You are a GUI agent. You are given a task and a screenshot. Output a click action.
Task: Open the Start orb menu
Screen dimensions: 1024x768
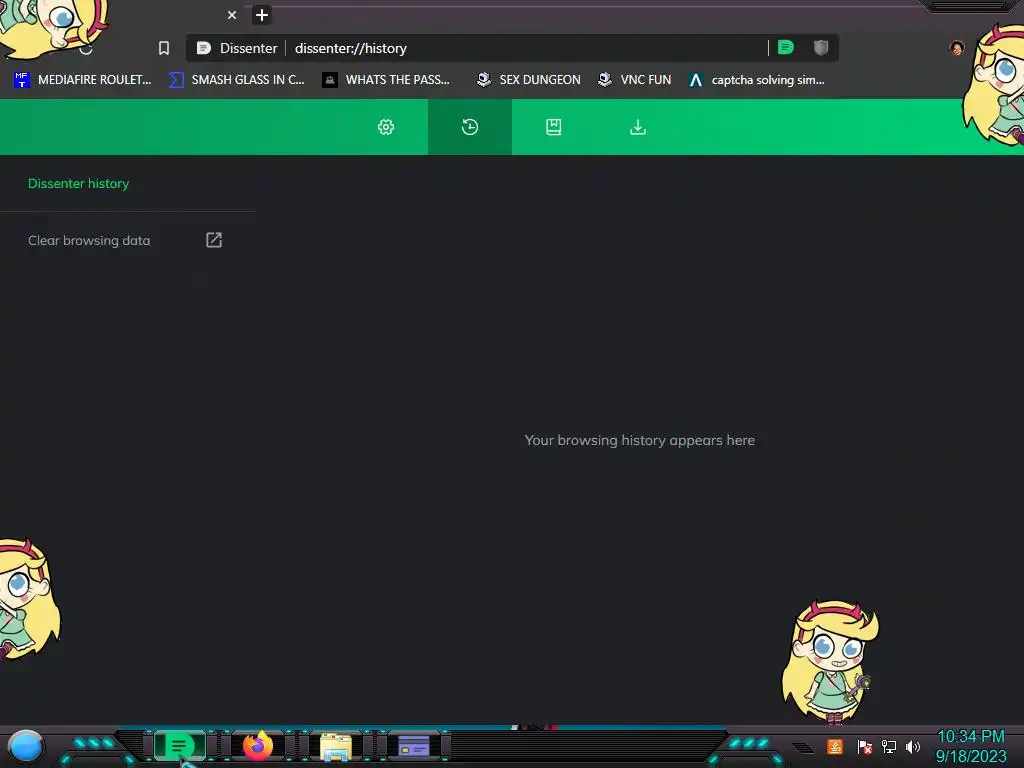26,747
